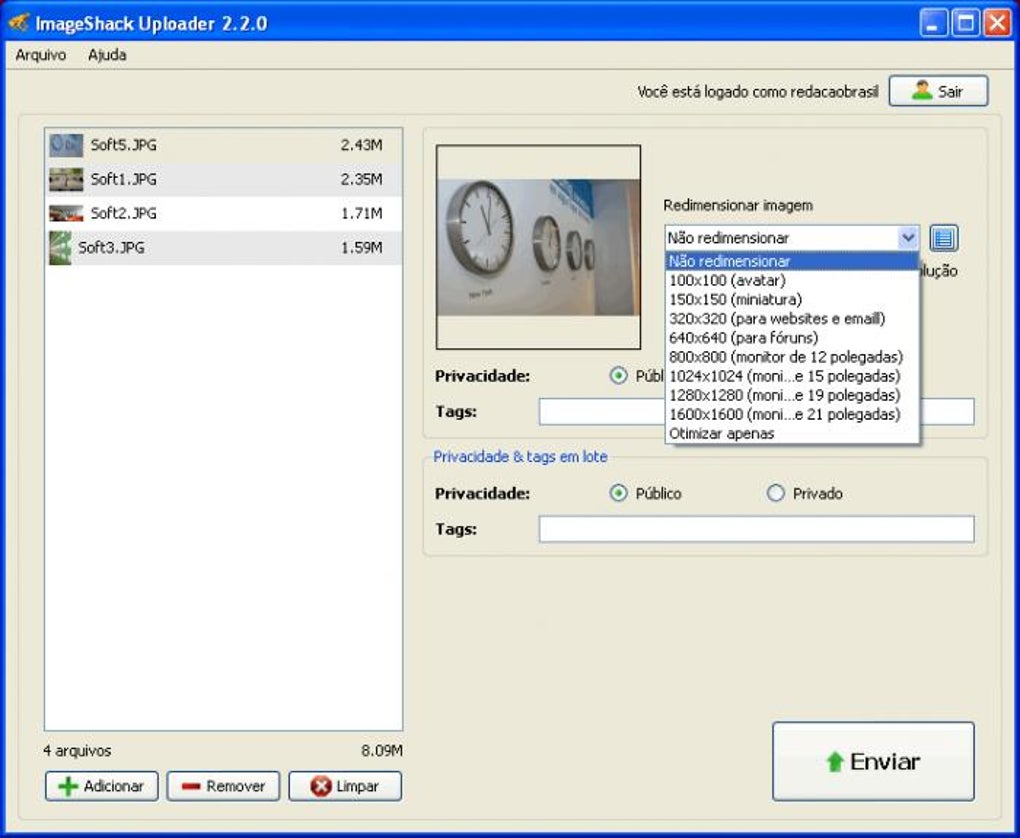Open the Arquivo menu
The image size is (1020, 838).
coord(41,55)
